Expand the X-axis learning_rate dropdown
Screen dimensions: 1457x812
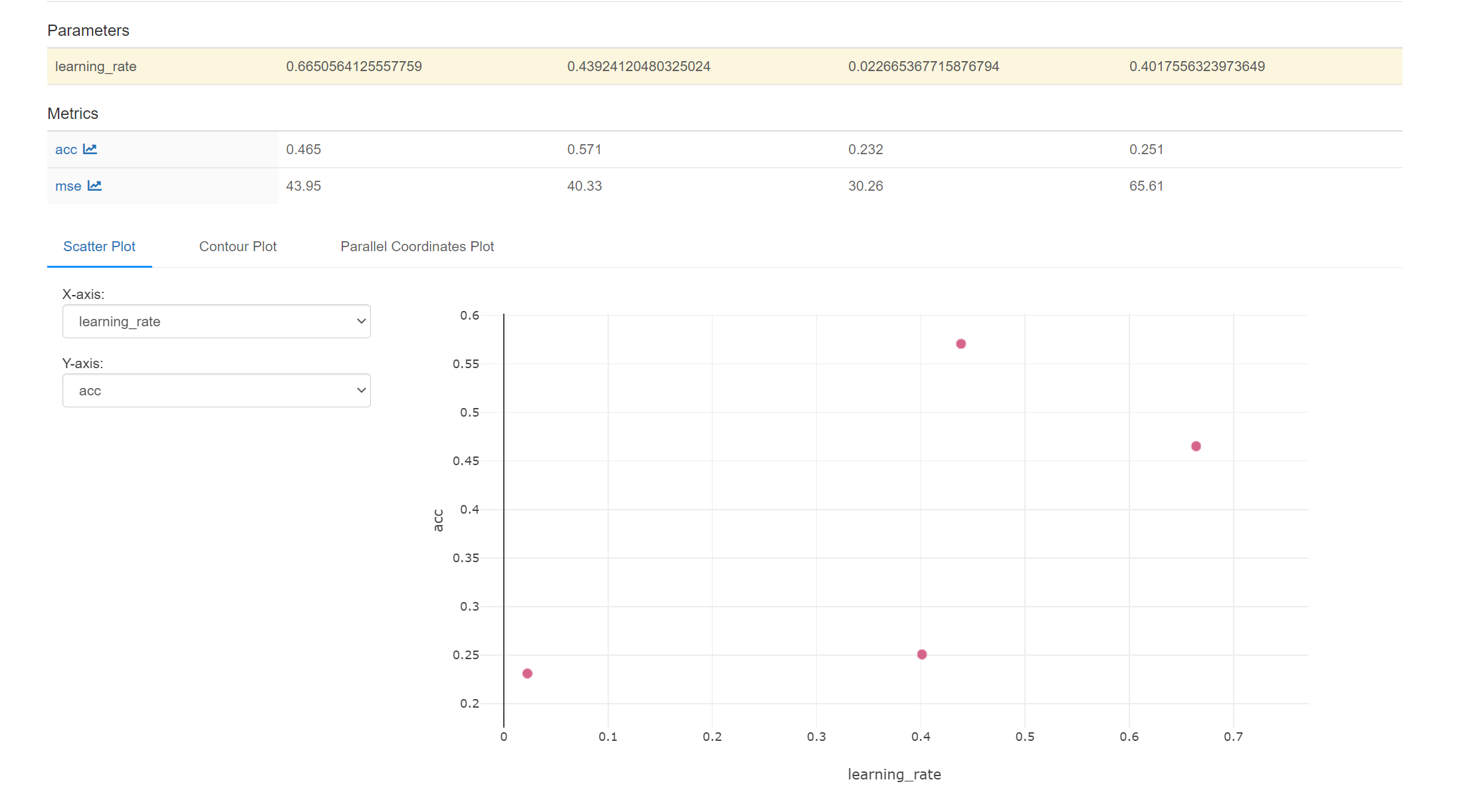[216, 322]
